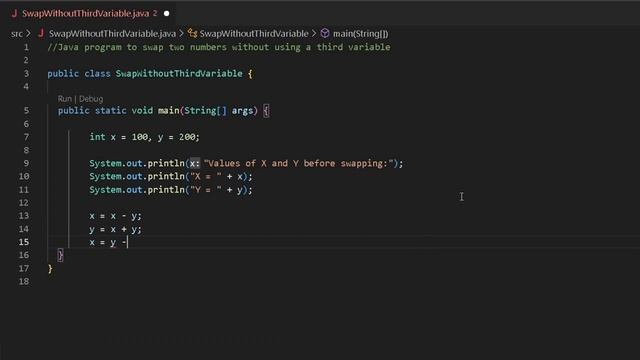
Task: Click the Debug CodeLens link above main
Action: coord(91,99)
